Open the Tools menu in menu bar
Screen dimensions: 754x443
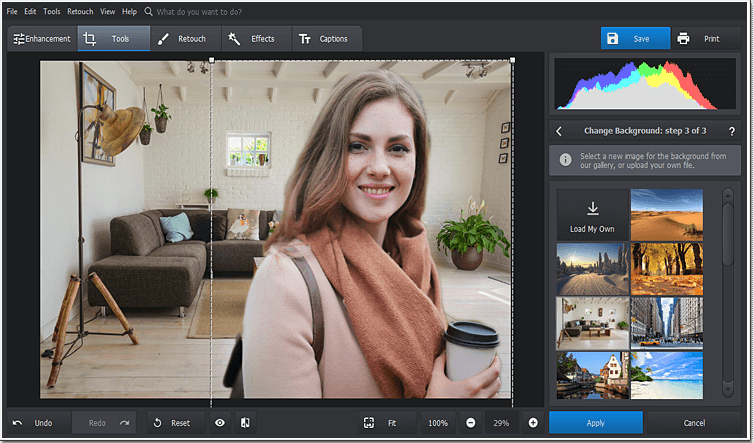click(x=51, y=12)
